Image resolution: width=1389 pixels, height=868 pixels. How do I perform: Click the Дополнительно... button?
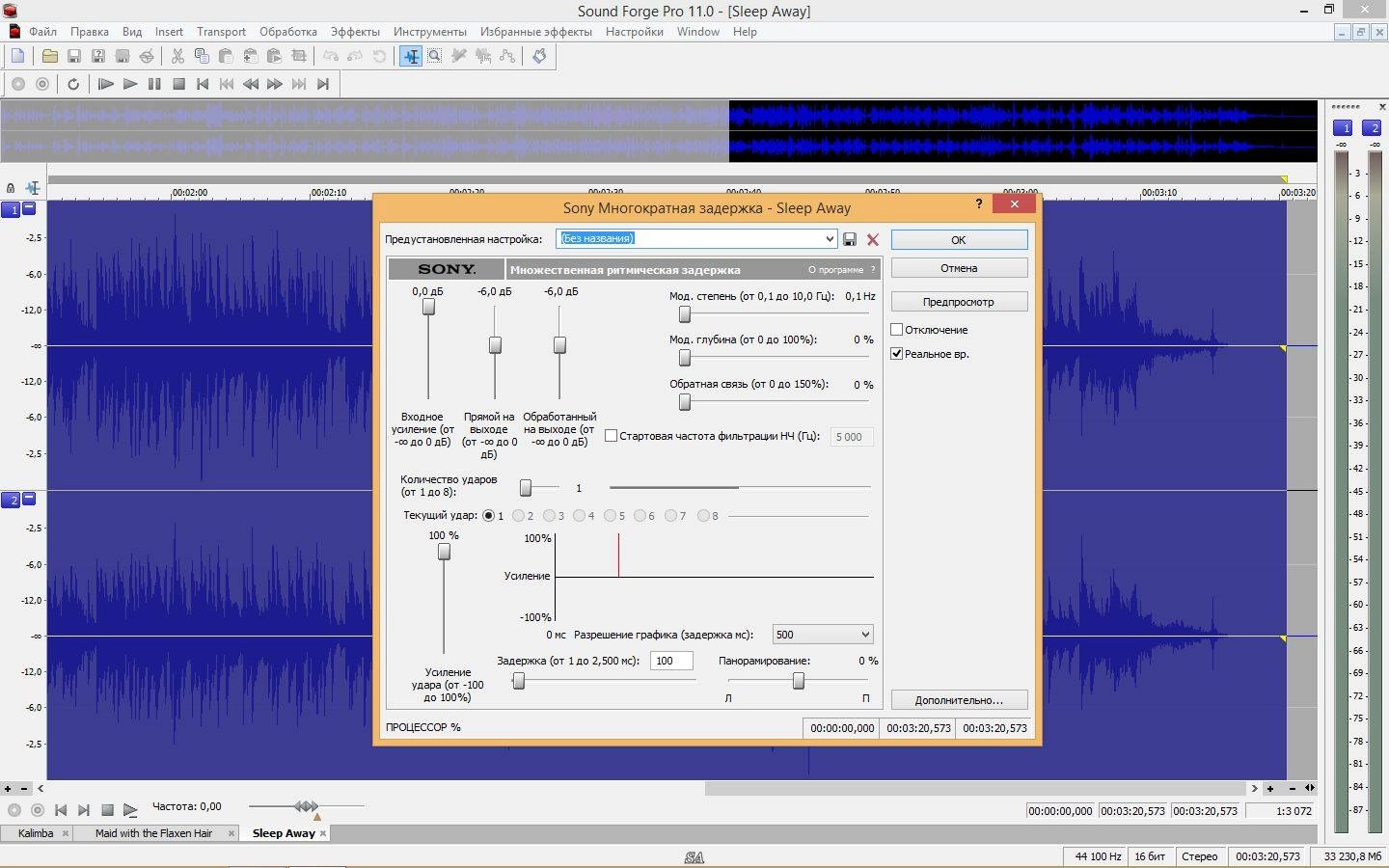click(959, 700)
